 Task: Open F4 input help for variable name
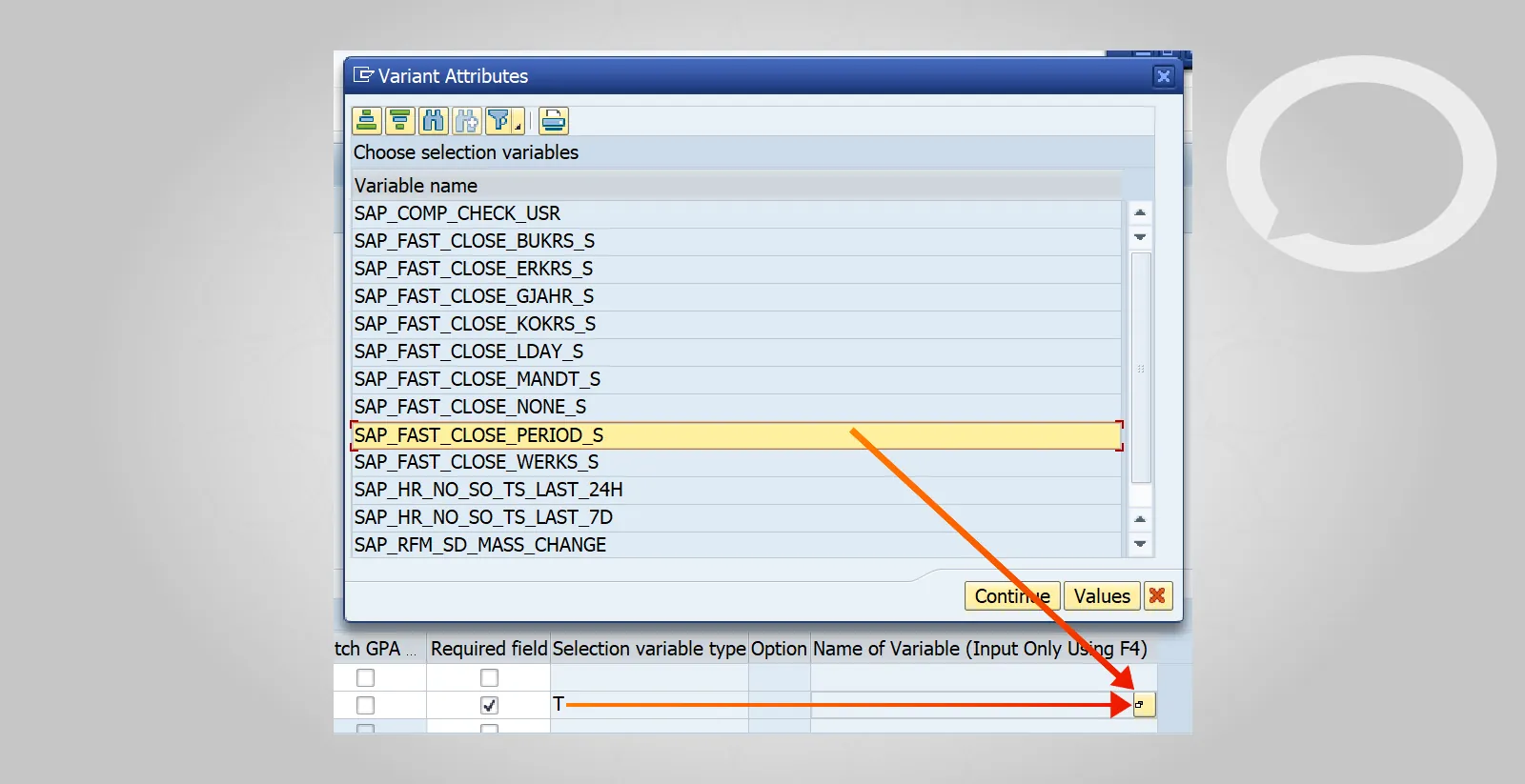pyautogui.click(x=1144, y=705)
